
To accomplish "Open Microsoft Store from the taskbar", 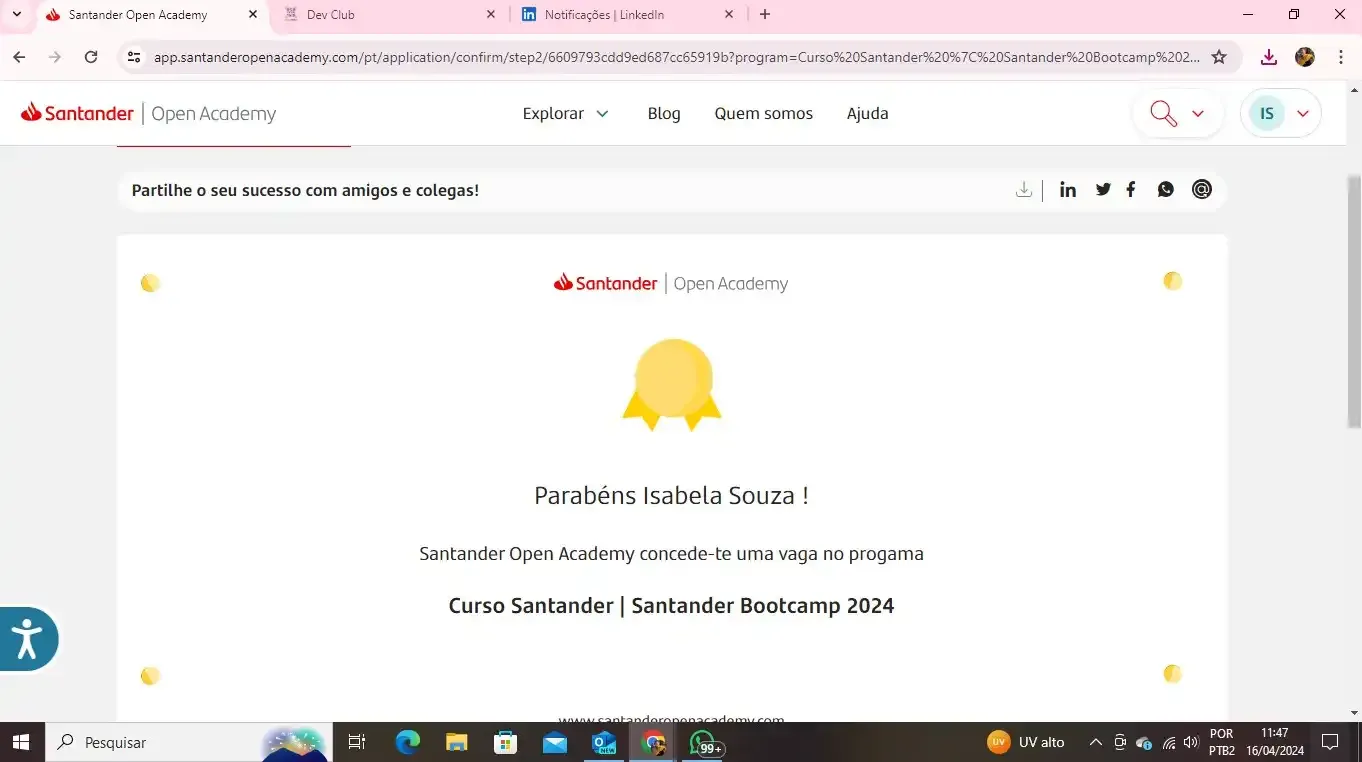I will click(x=506, y=742).
